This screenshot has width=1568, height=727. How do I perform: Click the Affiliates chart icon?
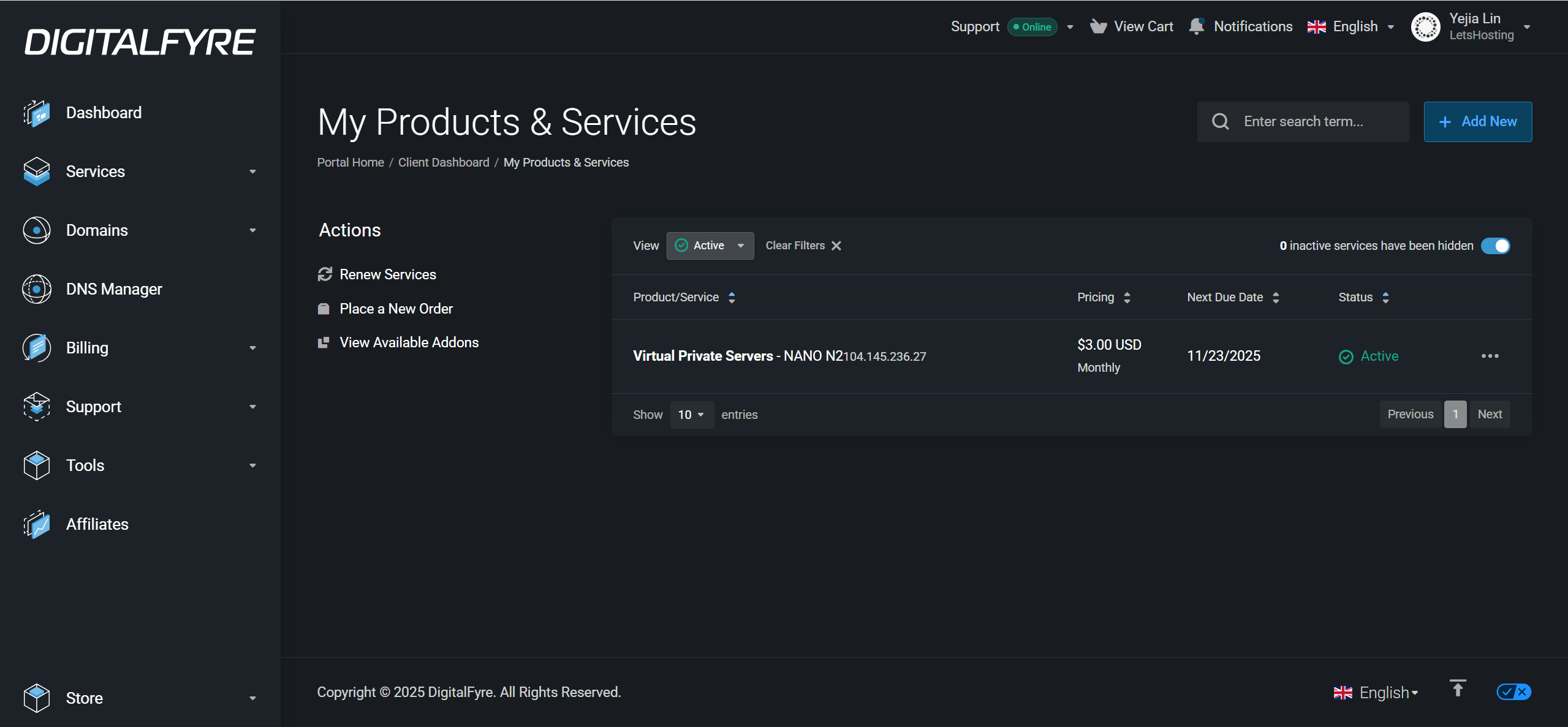[x=37, y=524]
